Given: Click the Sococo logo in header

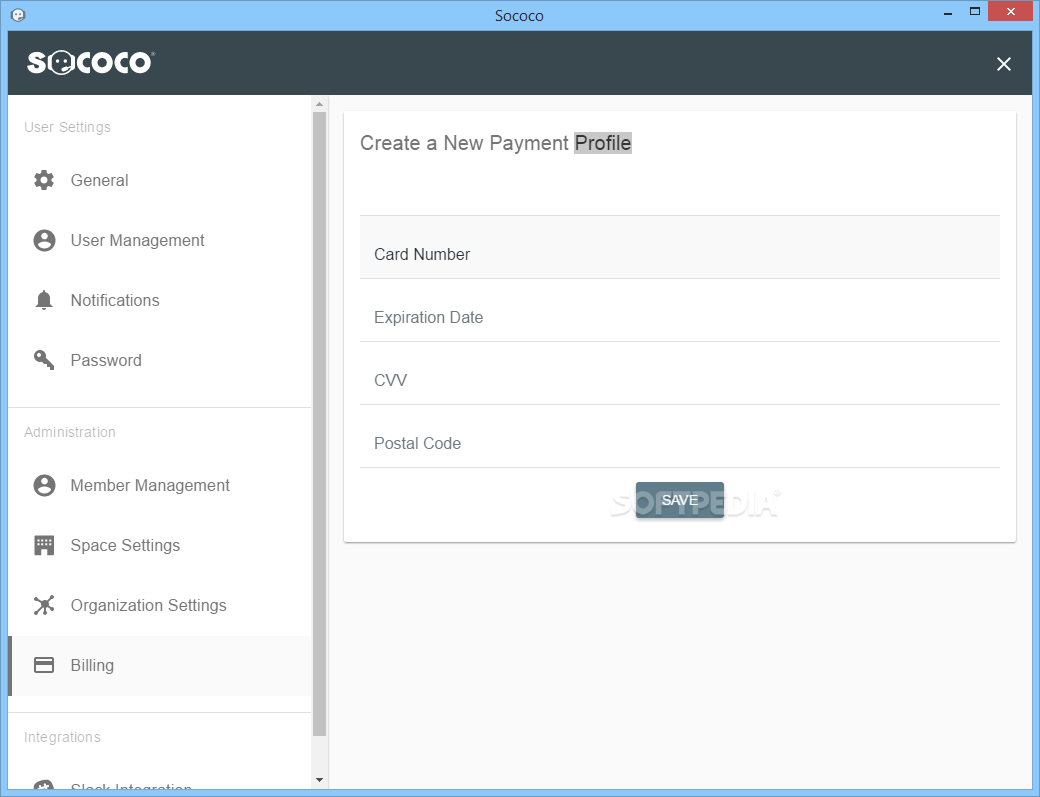Looking at the screenshot, I should click(x=90, y=62).
